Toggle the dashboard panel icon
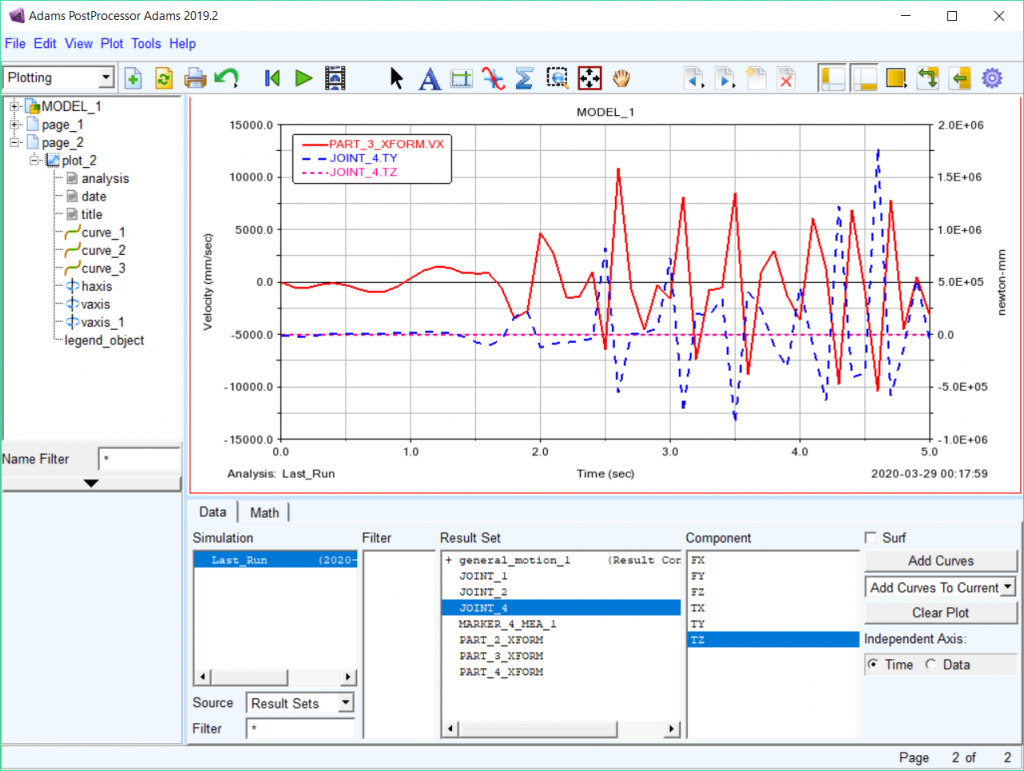The height and width of the screenshot is (771, 1024). coord(865,78)
